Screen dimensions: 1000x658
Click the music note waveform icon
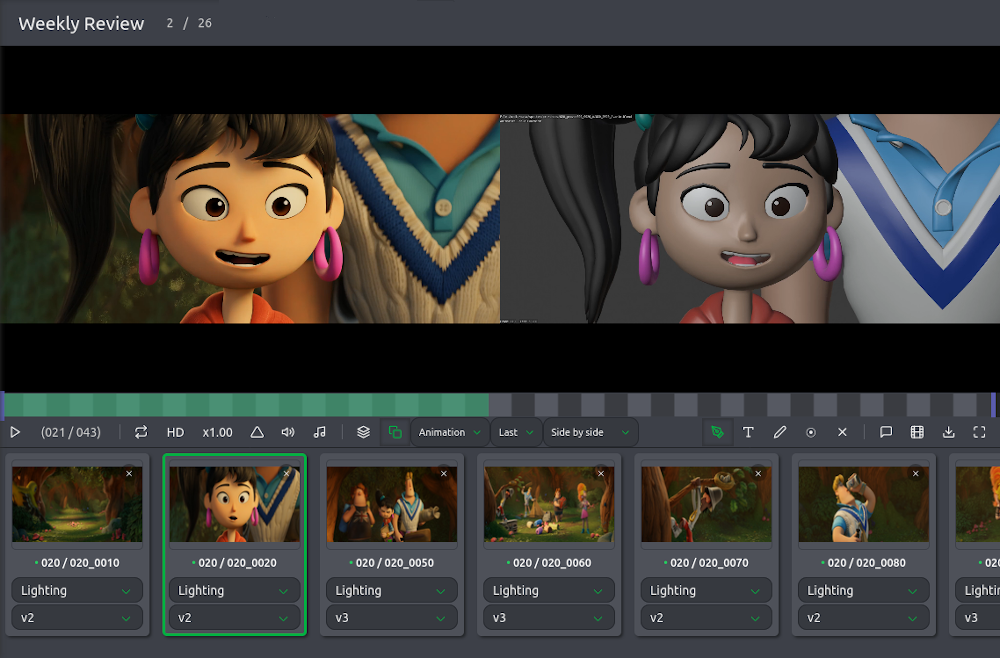click(320, 432)
